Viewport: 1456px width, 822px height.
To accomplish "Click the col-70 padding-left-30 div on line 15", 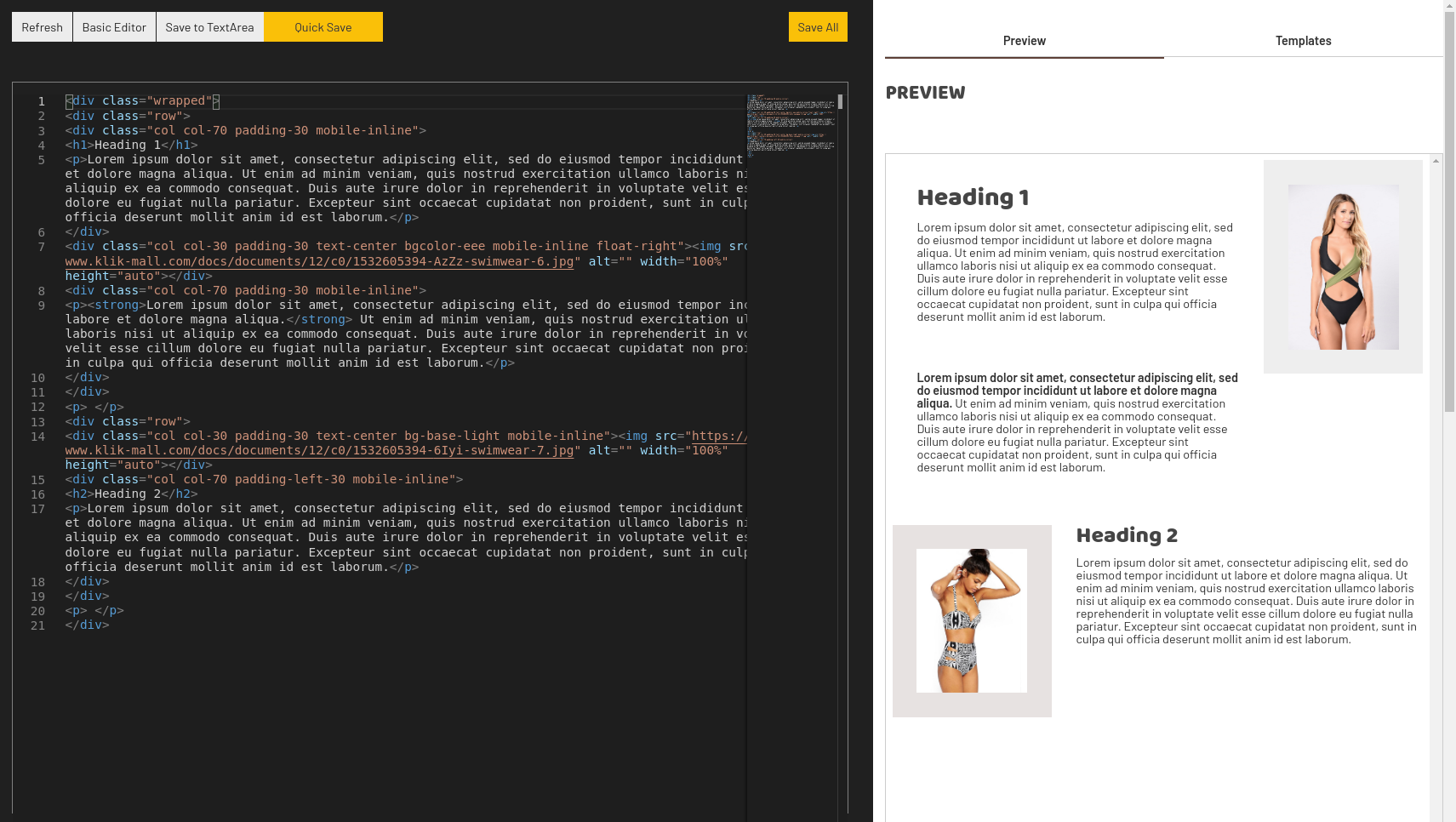I will point(264,479).
